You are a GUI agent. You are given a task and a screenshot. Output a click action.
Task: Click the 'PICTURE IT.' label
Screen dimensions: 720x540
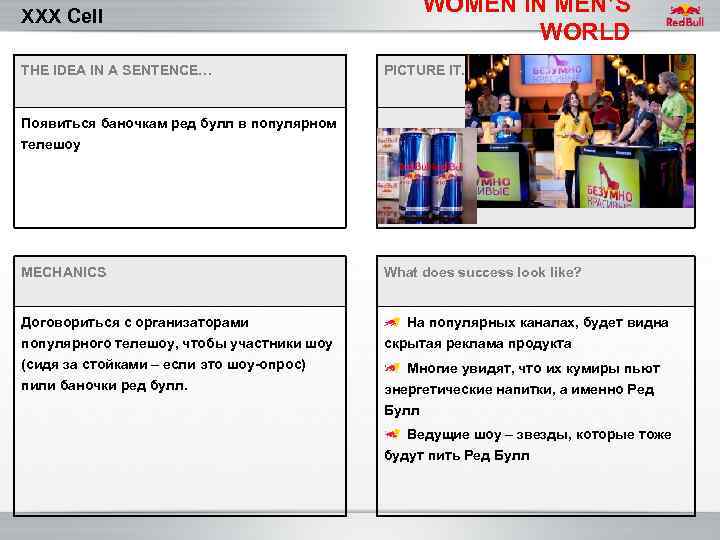pyautogui.click(x=423, y=70)
